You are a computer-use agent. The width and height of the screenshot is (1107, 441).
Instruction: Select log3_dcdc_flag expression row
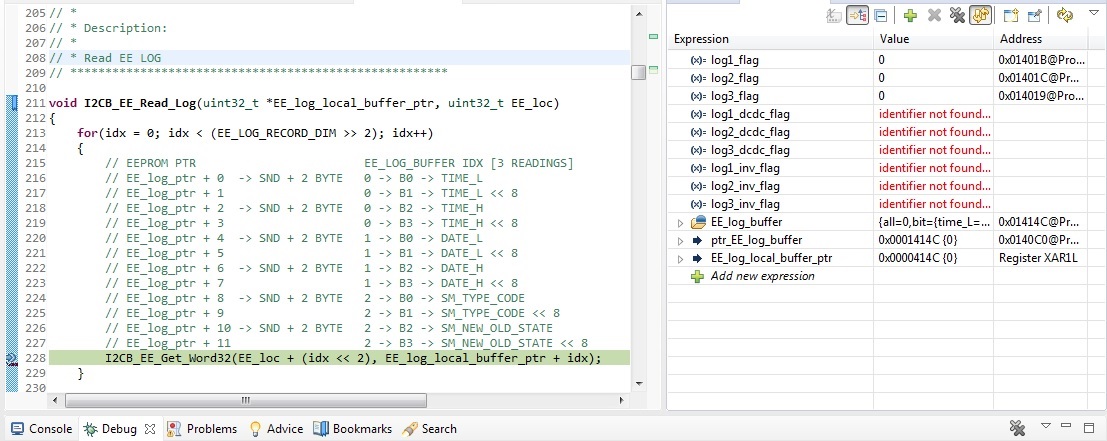pos(886,150)
